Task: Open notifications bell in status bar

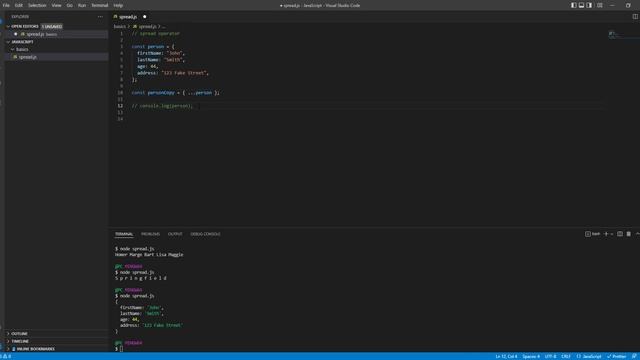Action: 634,356
